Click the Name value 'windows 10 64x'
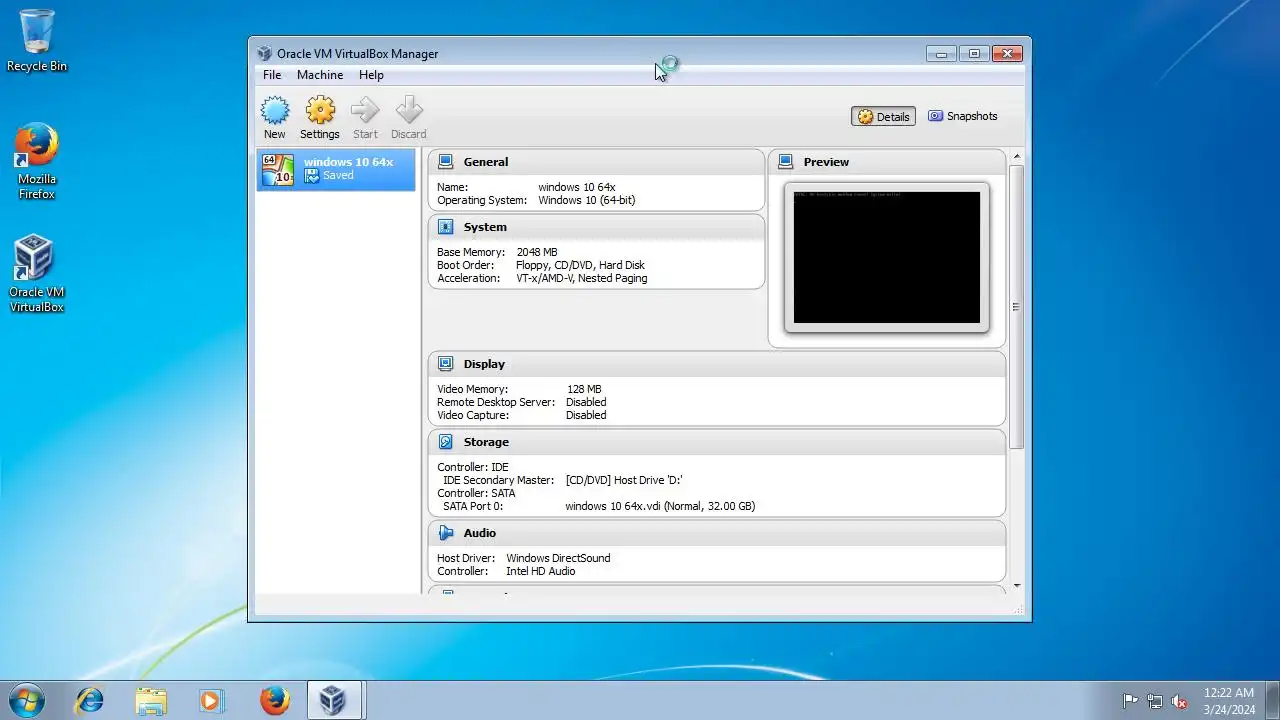The image size is (1280, 720). click(577, 187)
